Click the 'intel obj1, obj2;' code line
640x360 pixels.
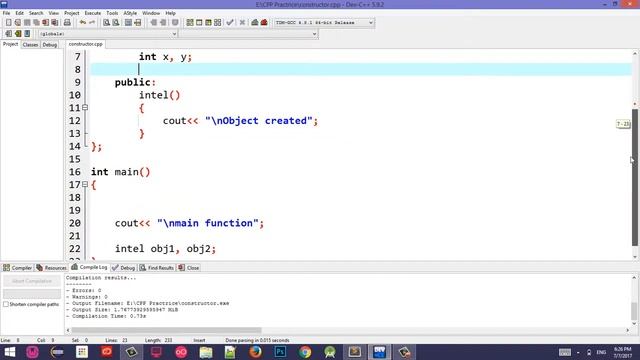(165, 249)
